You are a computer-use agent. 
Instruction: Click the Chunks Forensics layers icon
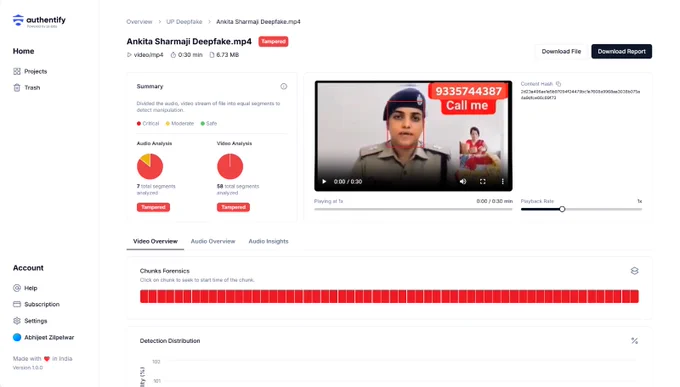[x=634, y=271]
